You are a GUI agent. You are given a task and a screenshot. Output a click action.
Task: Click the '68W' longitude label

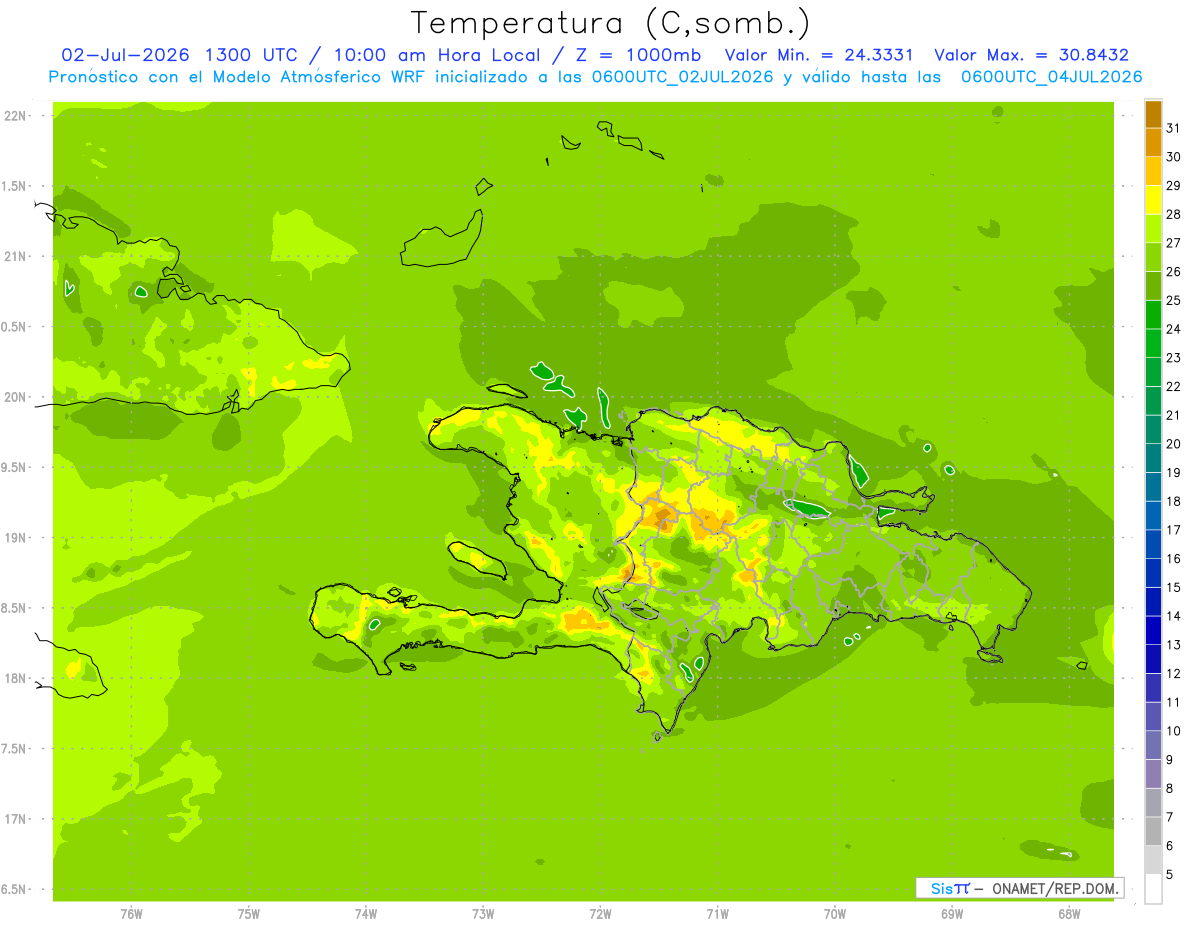click(x=1069, y=914)
